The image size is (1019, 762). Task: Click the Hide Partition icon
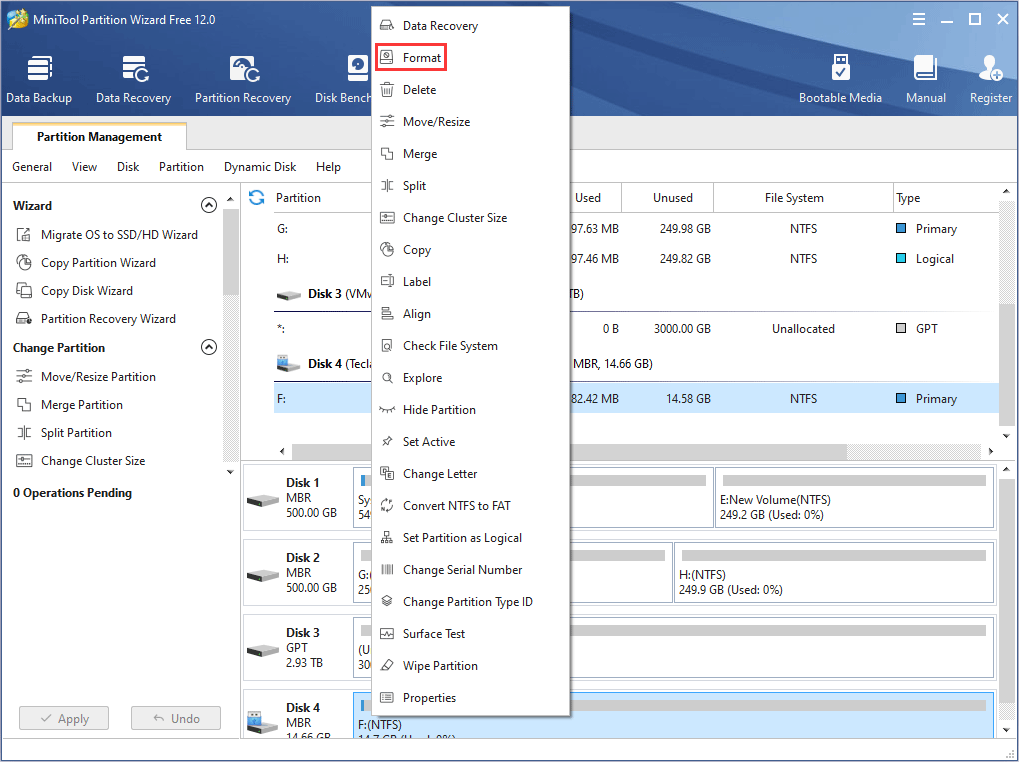point(387,409)
